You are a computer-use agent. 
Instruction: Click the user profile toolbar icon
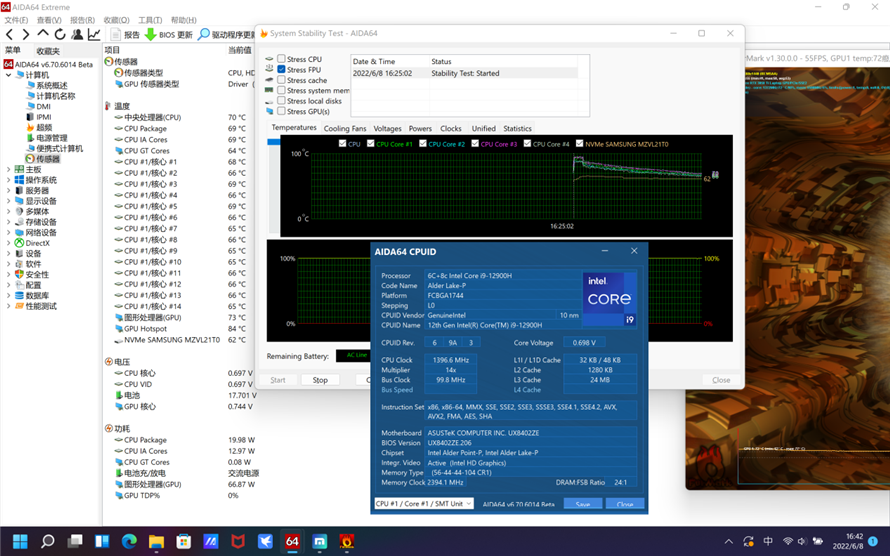[x=77, y=35]
